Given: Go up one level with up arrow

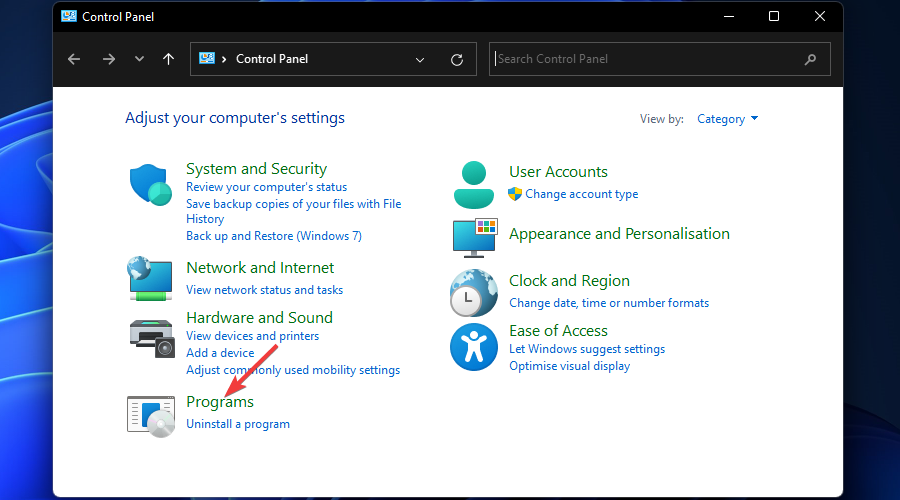Looking at the screenshot, I should [x=168, y=59].
